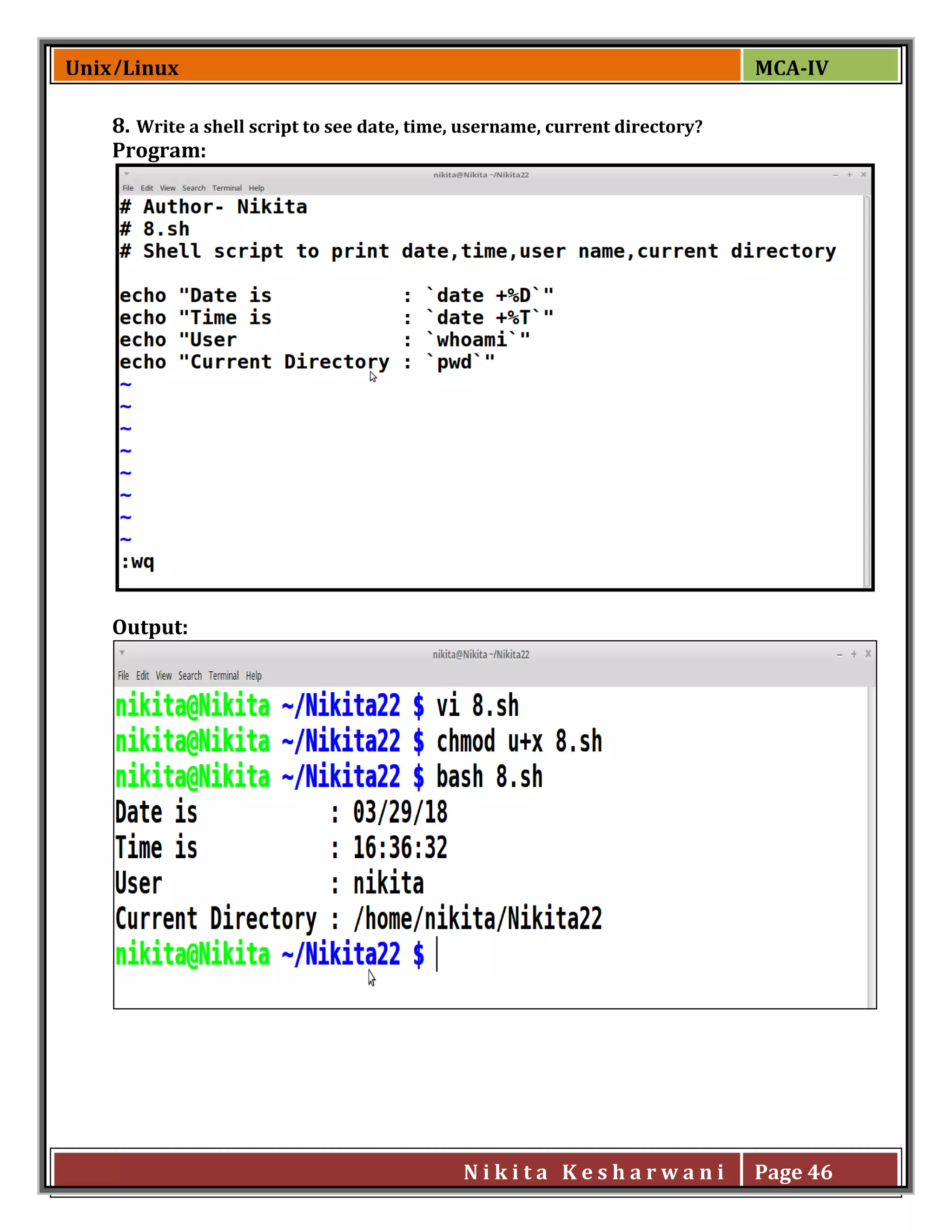Open window menu arrow of top vi terminal
The height and width of the screenshot is (1232, 952).
[127, 174]
